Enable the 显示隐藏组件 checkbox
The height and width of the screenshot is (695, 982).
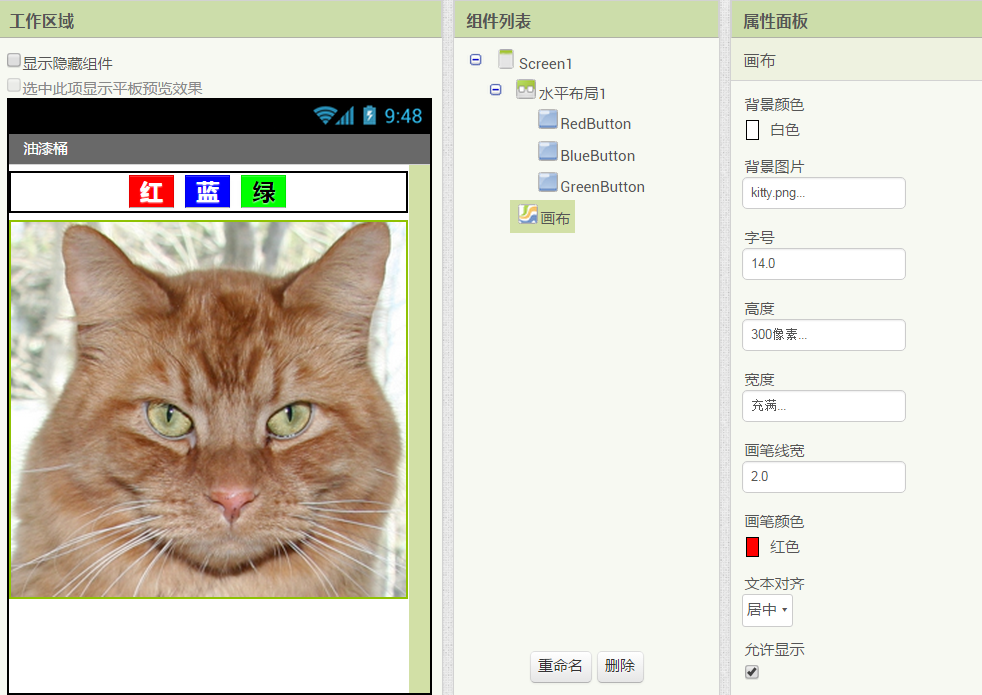tap(14, 61)
